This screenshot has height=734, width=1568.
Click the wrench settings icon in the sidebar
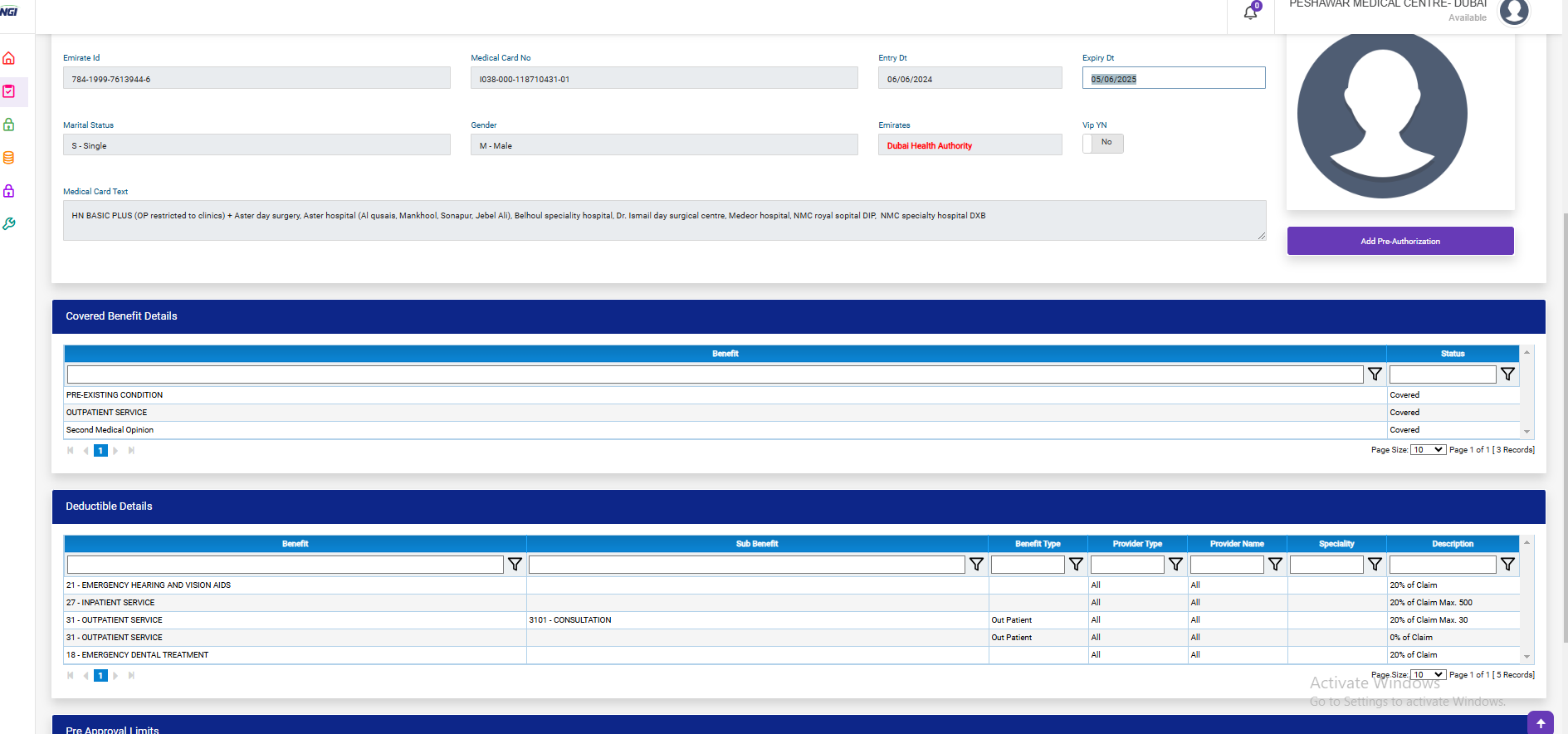coord(9,224)
